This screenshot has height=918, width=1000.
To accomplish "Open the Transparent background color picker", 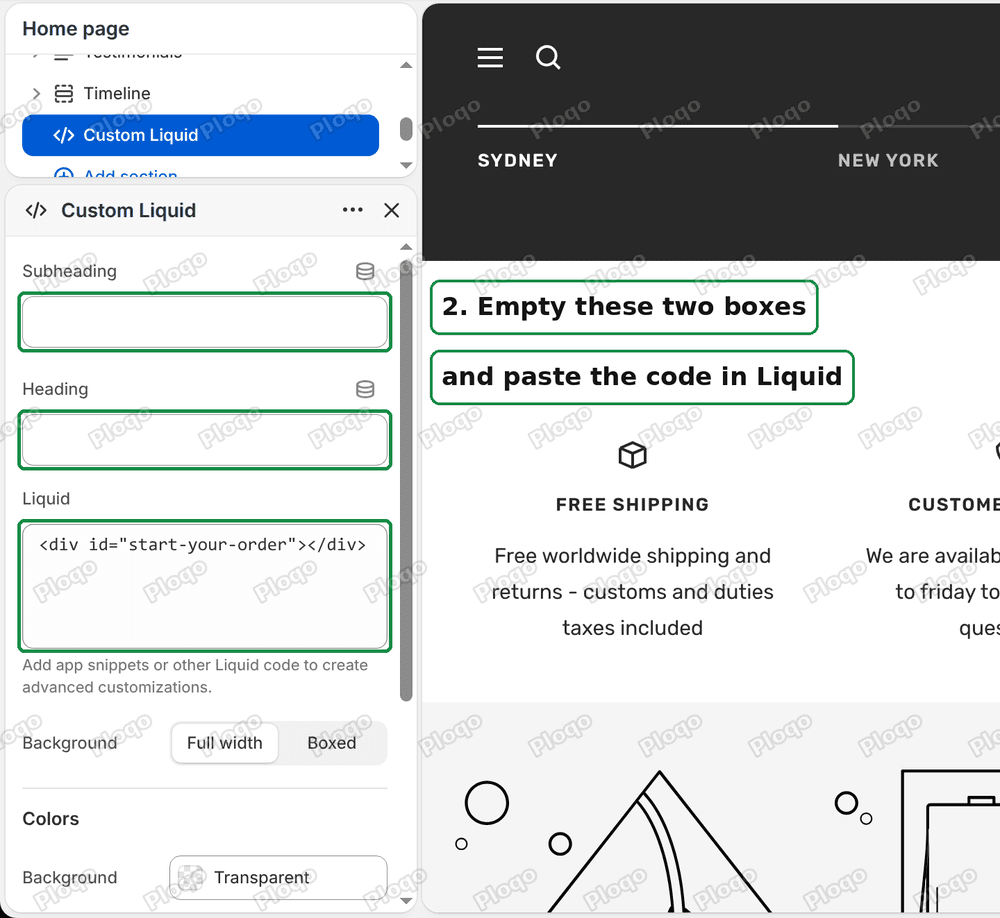I will coord(278,878).
